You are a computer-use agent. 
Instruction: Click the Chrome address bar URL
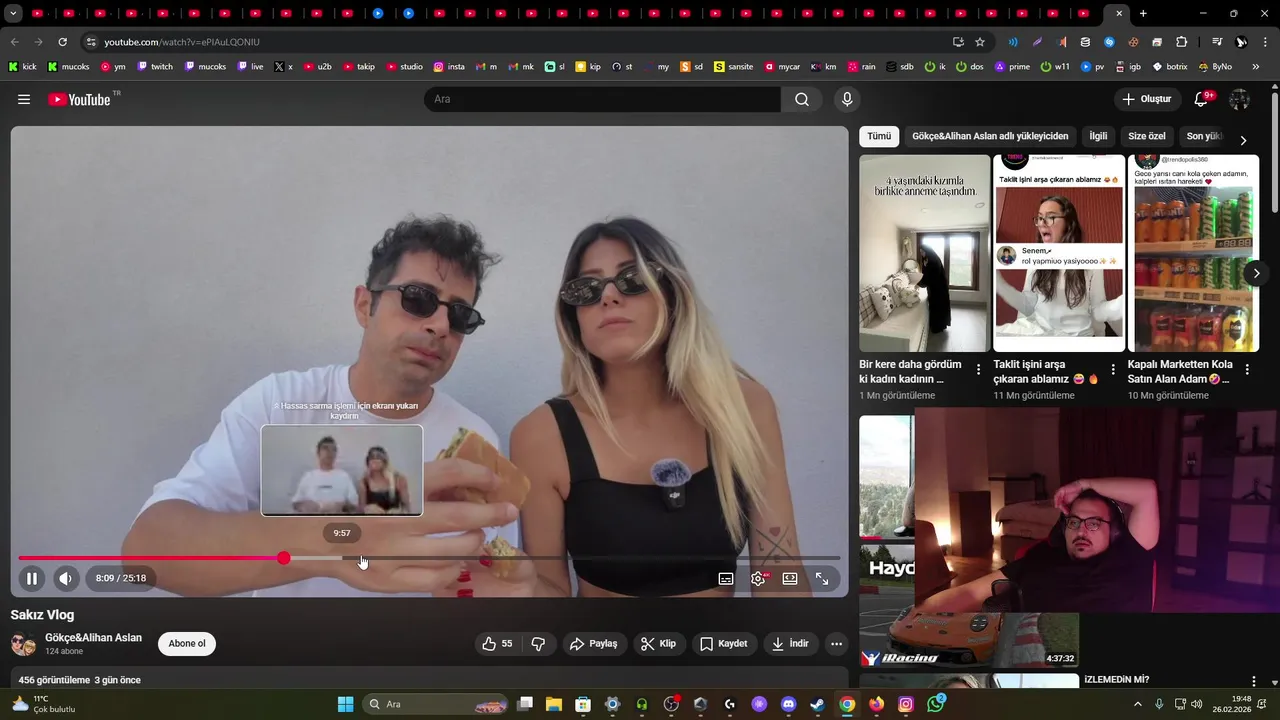click(x=182, y=42)
